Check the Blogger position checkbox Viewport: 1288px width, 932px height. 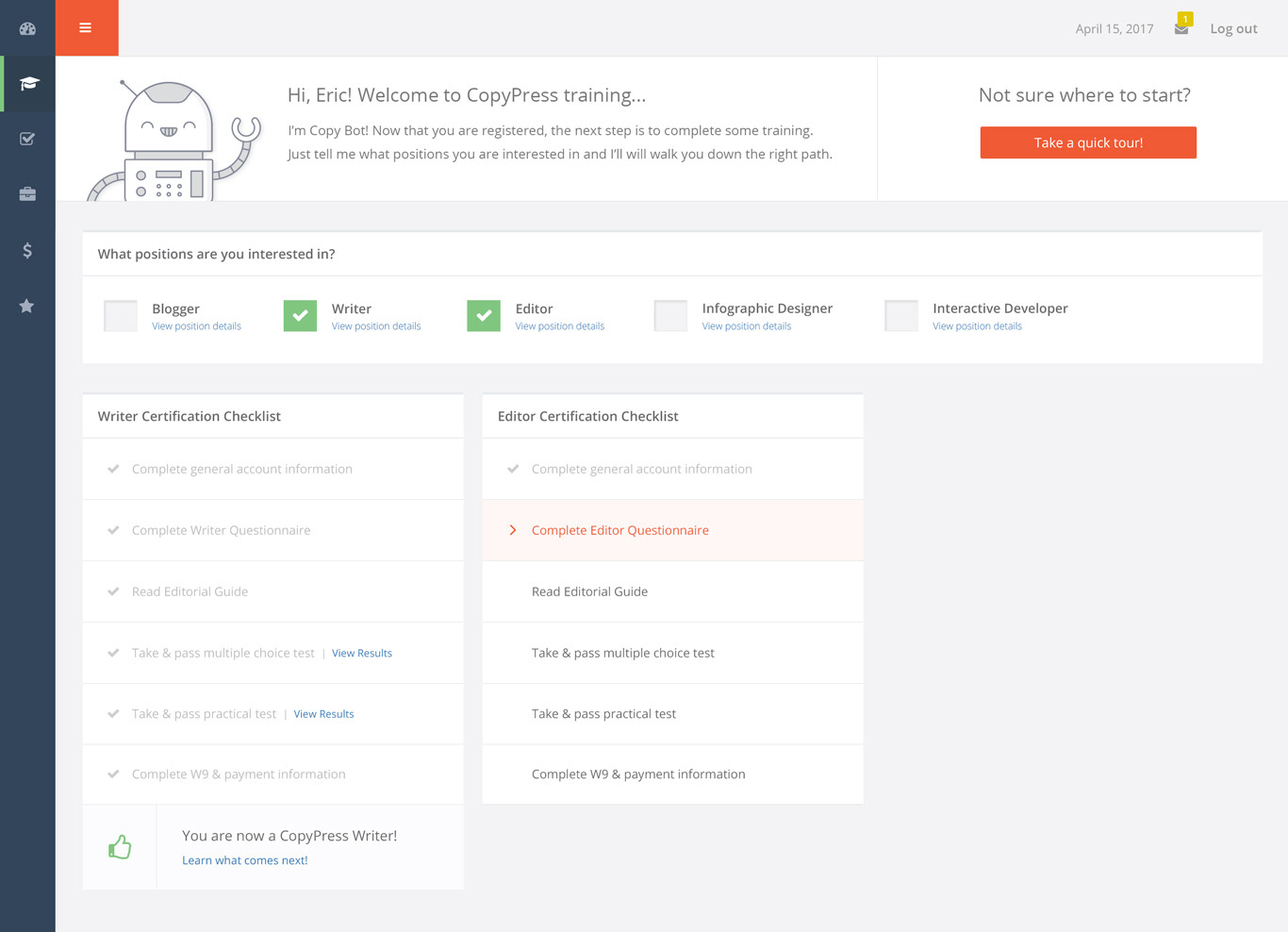[121, 316]
